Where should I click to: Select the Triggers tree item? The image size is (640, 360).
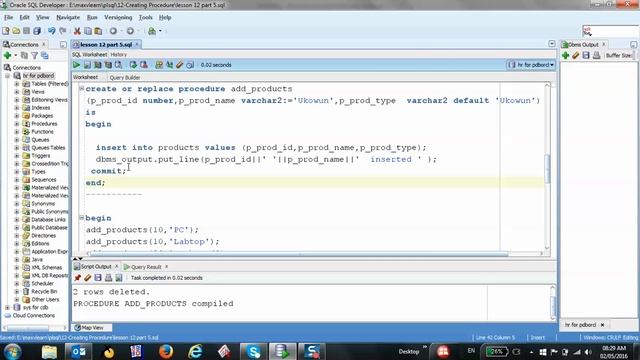click(x=40, y=156)
